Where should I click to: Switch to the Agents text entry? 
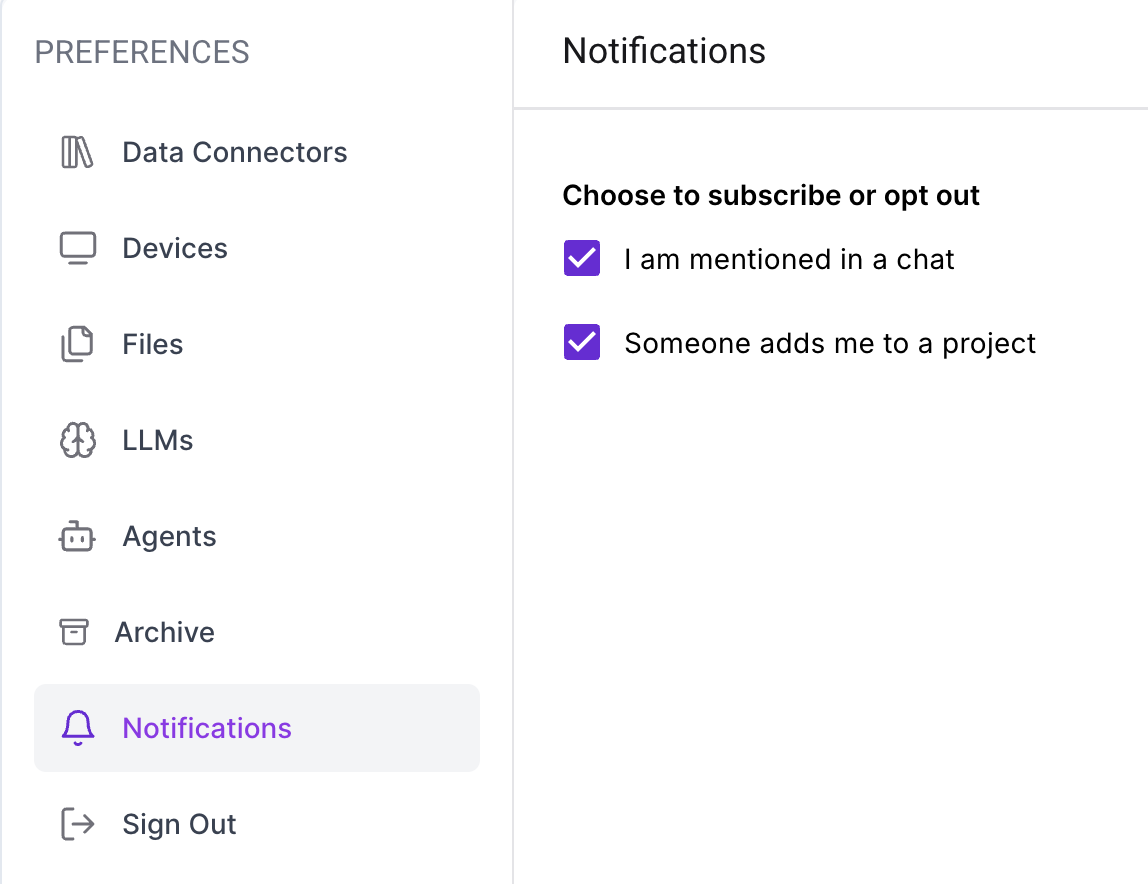169,537
